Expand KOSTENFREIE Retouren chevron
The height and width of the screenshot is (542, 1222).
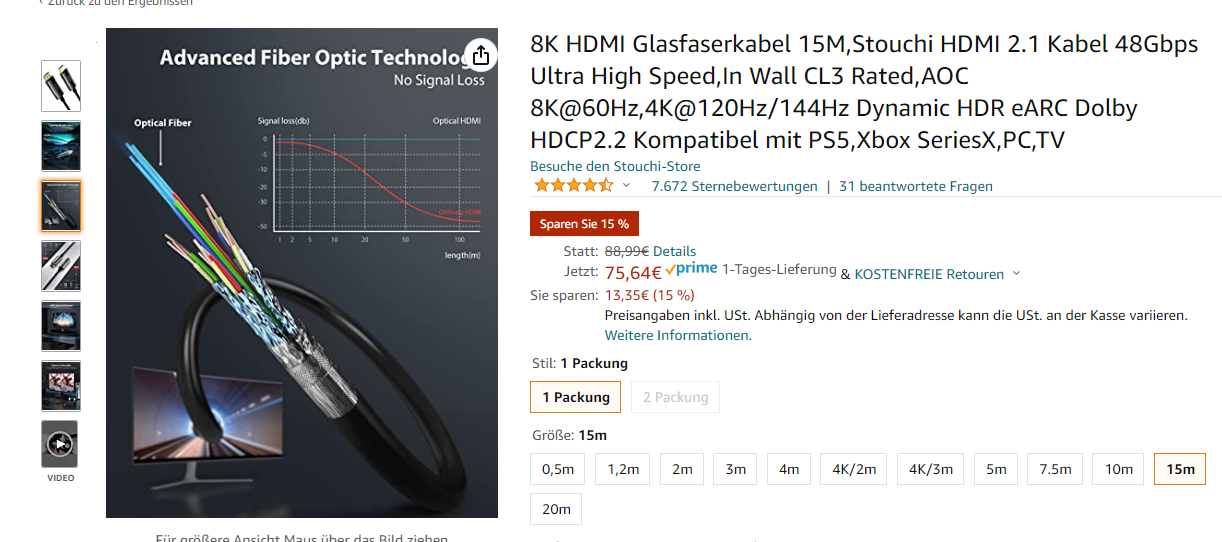tap(1017, 274)
